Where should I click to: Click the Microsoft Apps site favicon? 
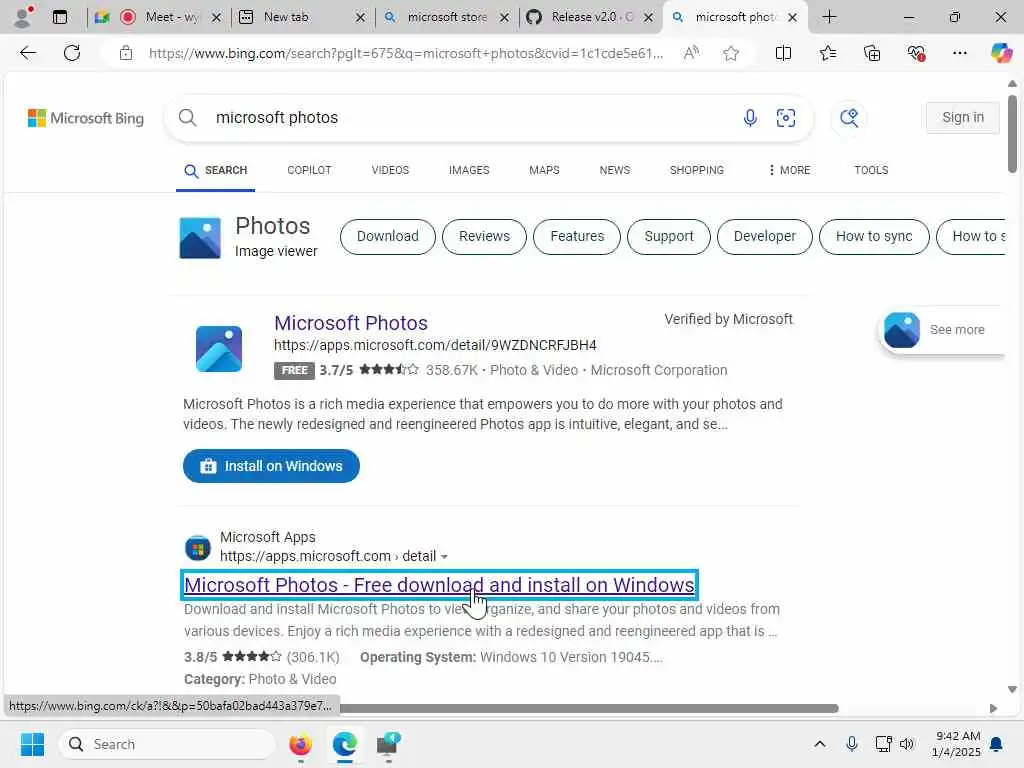(198, 548)
